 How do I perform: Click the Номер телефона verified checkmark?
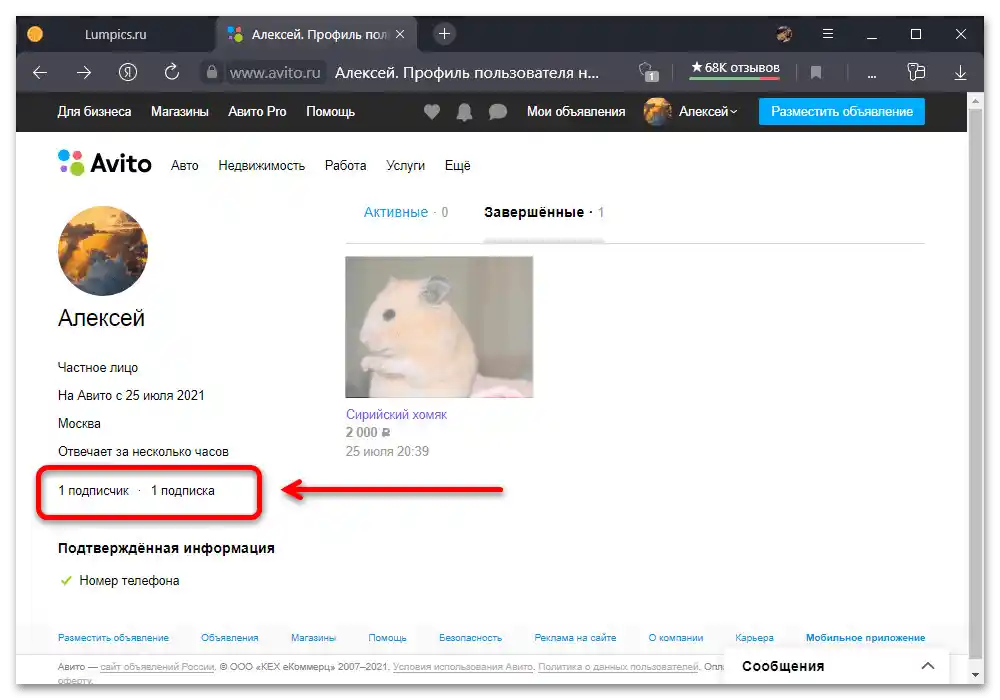pyautogui.click(x=66, y=581)
